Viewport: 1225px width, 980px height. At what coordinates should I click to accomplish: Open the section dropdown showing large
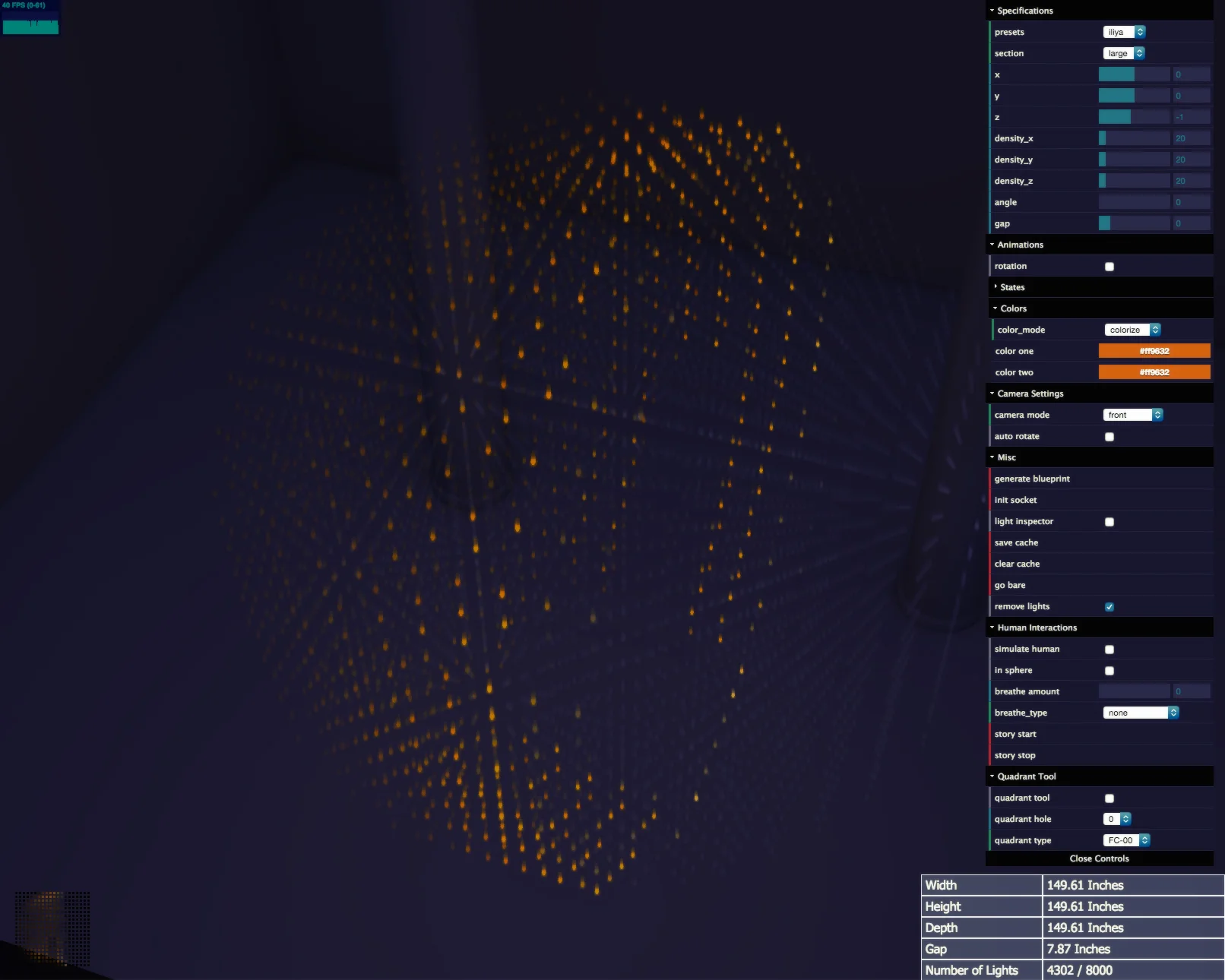point(1124,53)
